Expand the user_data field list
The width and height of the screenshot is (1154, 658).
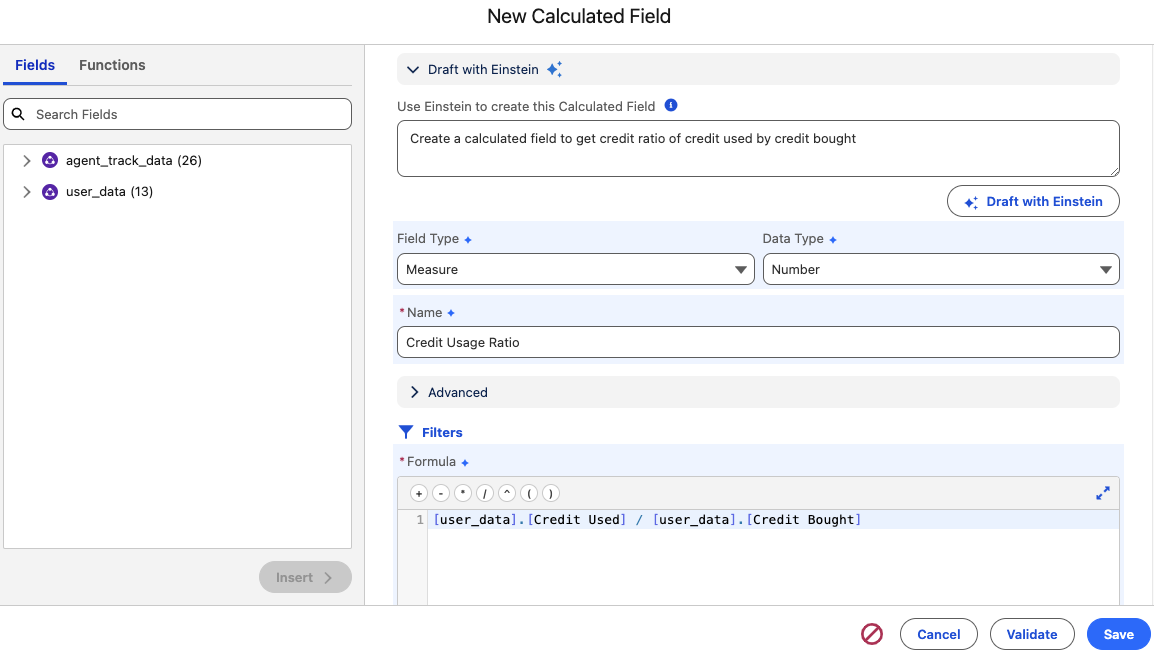(27, 191)
